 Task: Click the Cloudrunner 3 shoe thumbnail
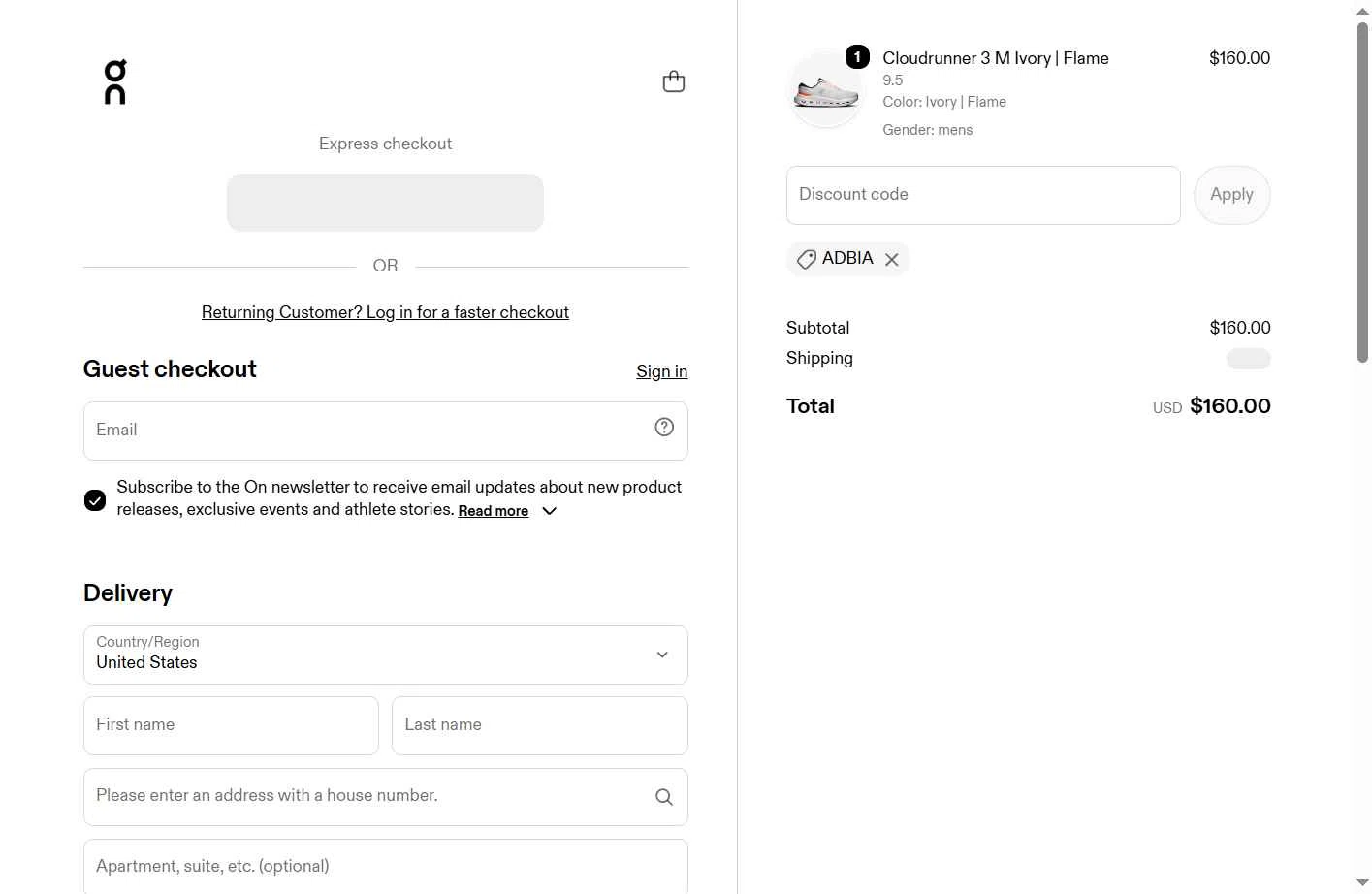826,90
